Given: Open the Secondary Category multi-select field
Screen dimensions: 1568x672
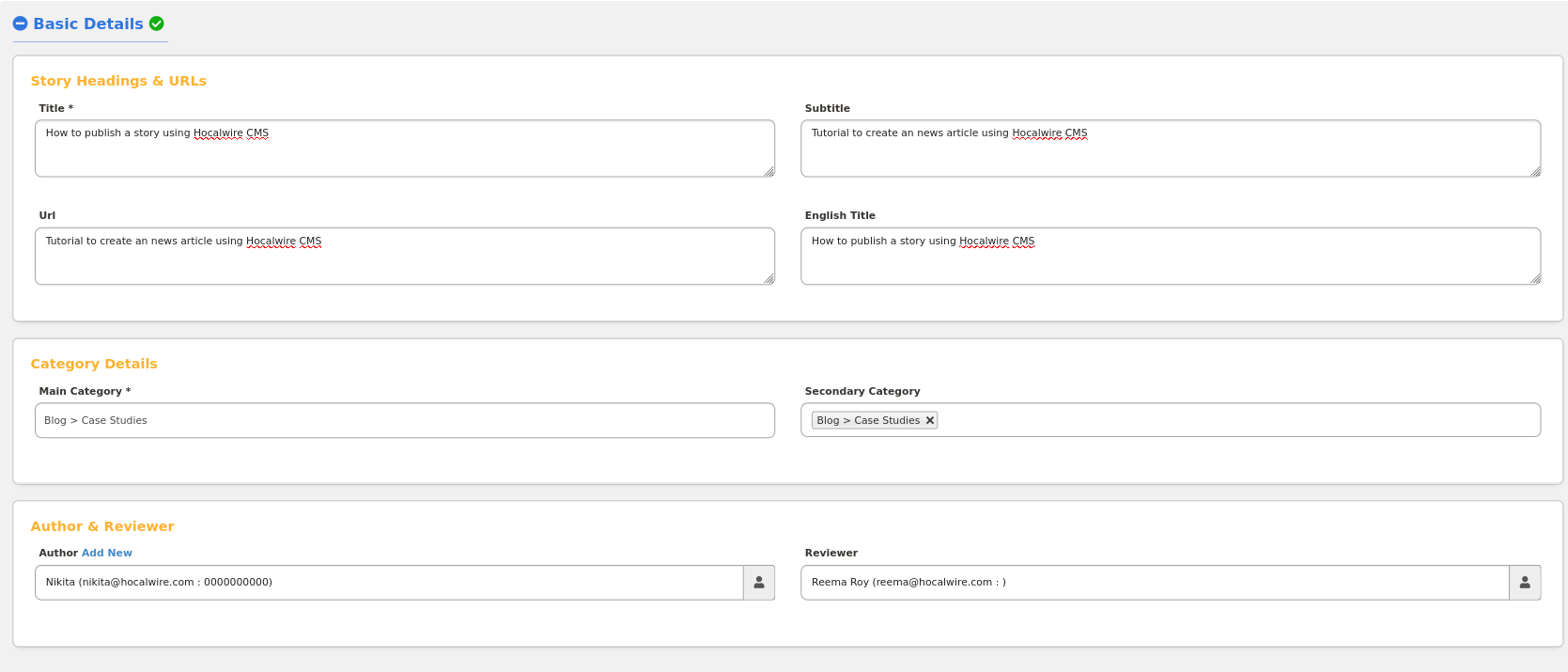Looking at the screenshot, I should [x=1221, y=420].
